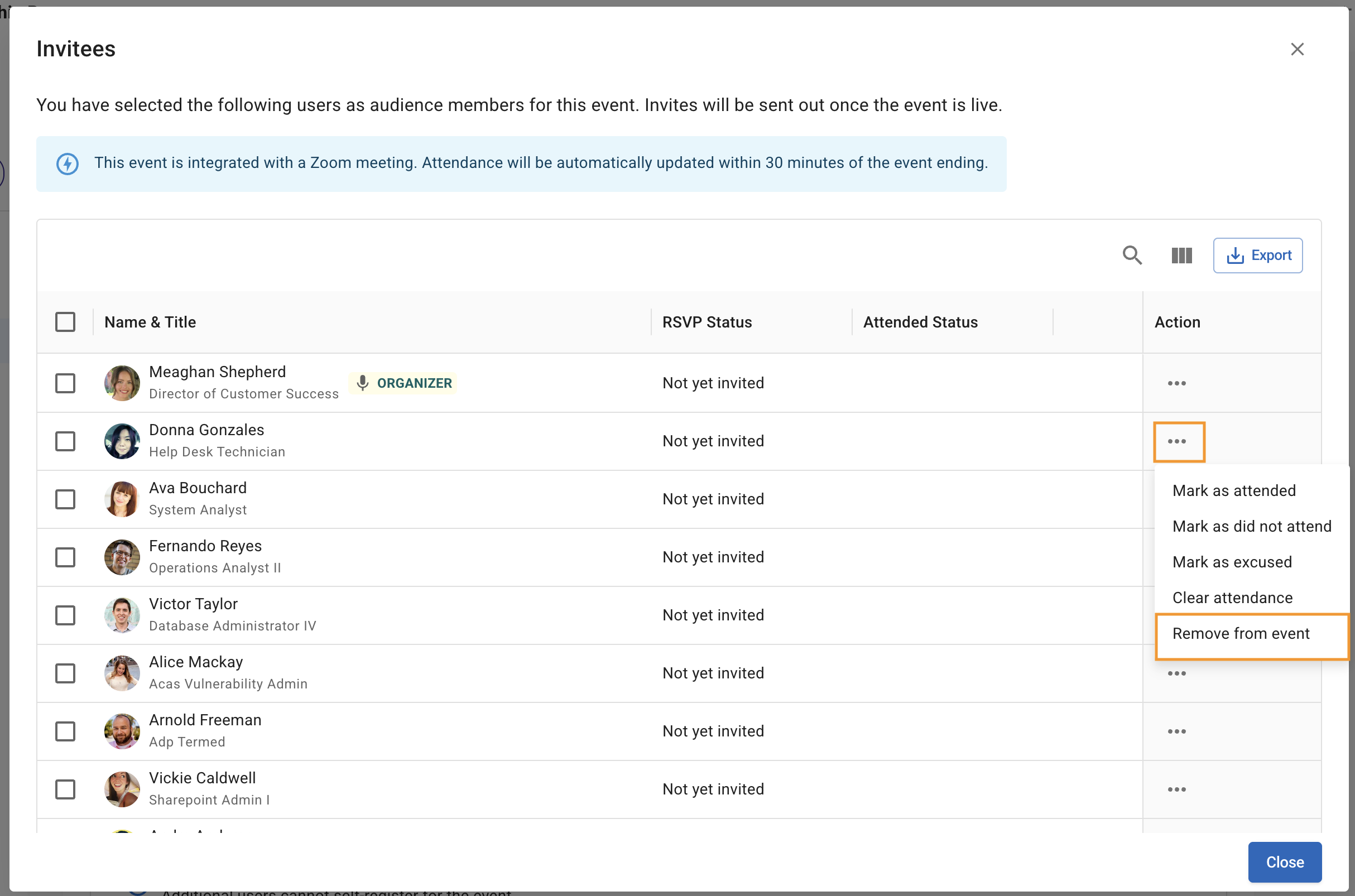Click Donna Gonzales's avatar

(x=122, y=441)
